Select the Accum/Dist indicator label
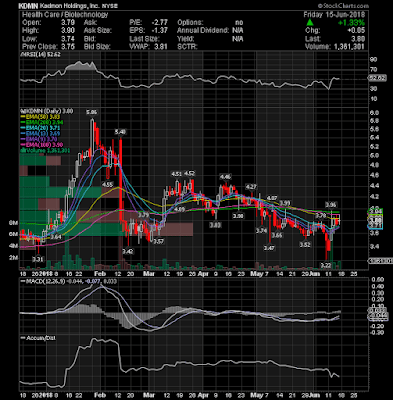Image resolution: width=393 pixels, height=400 pixels. click(38, 338)
